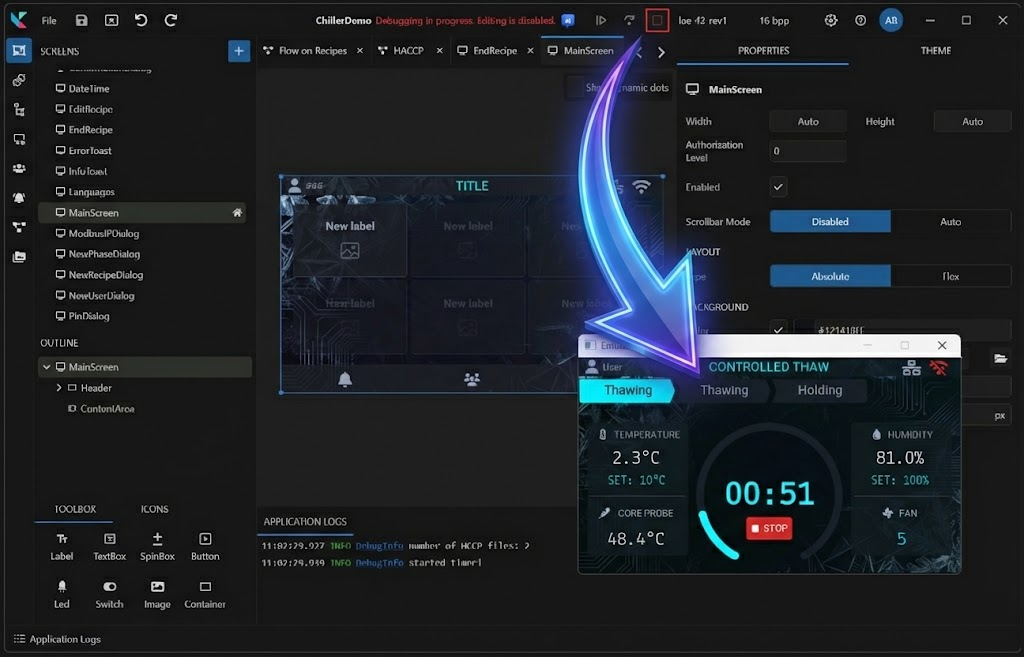Image resolution: width=1024 pixels, height=657 pixels.
Task: Switch to the THEME tab
Action: click(935, 51)
